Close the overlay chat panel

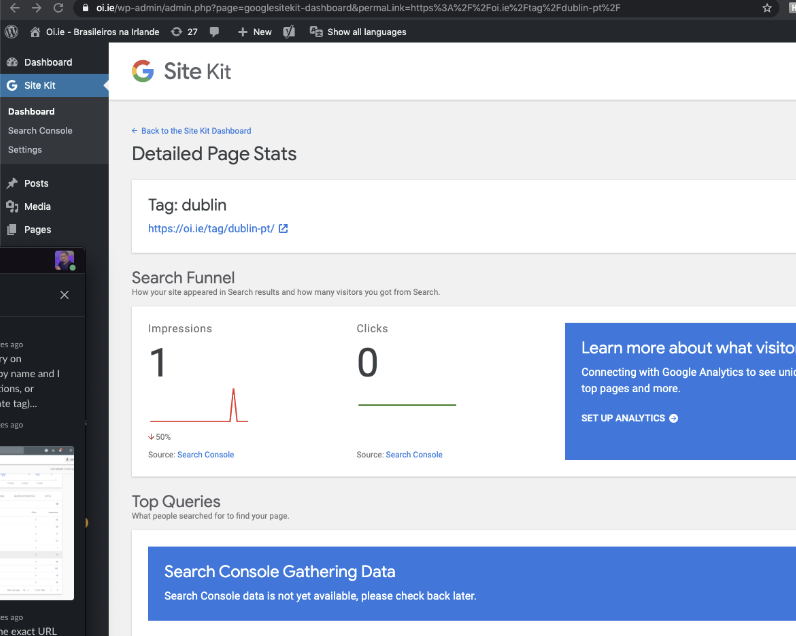point(64,295)
